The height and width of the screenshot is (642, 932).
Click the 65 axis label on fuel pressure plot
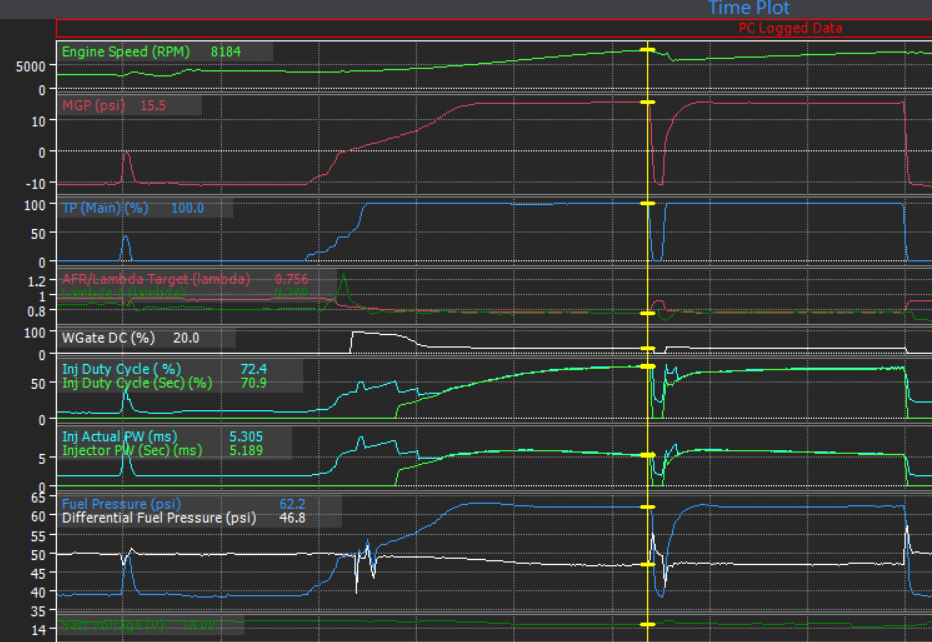38,498
